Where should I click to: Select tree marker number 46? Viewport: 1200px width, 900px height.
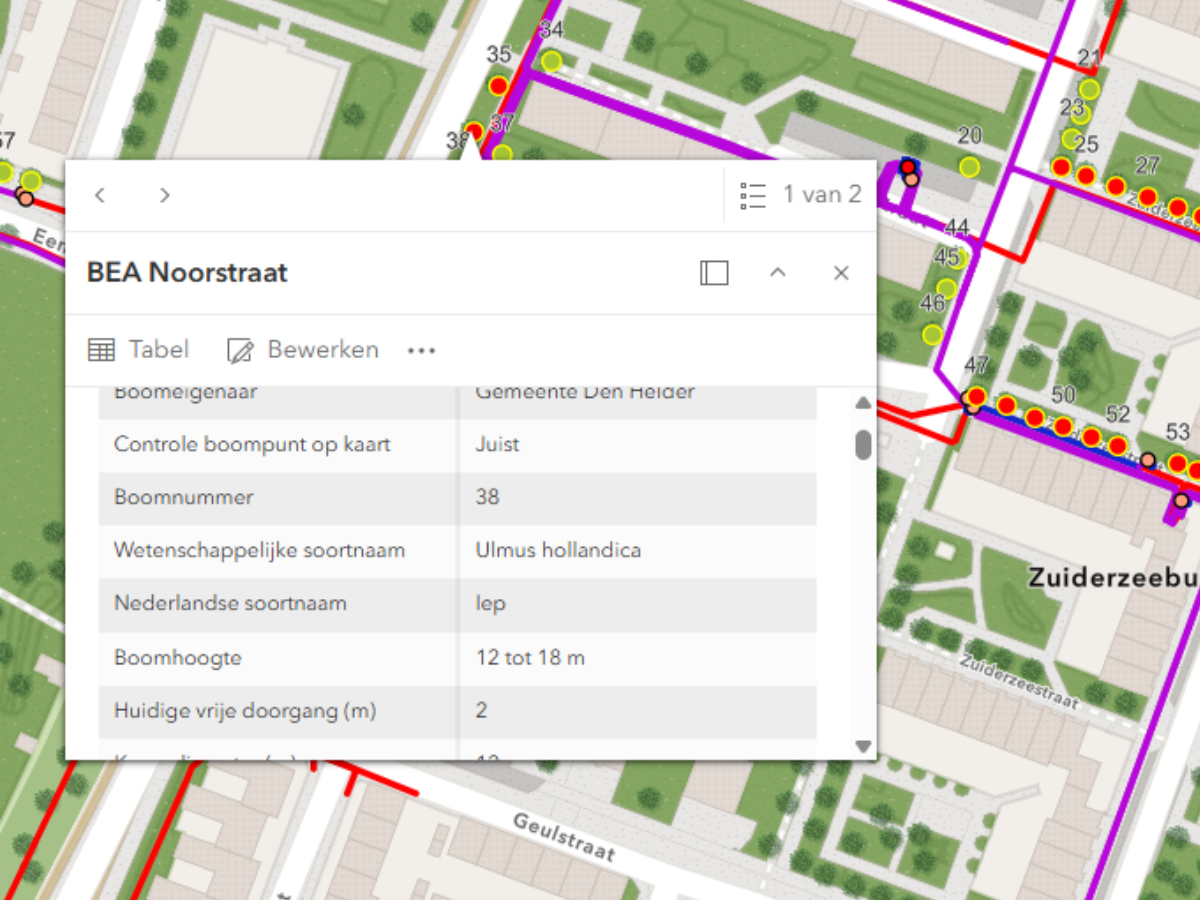coord(933,334)
